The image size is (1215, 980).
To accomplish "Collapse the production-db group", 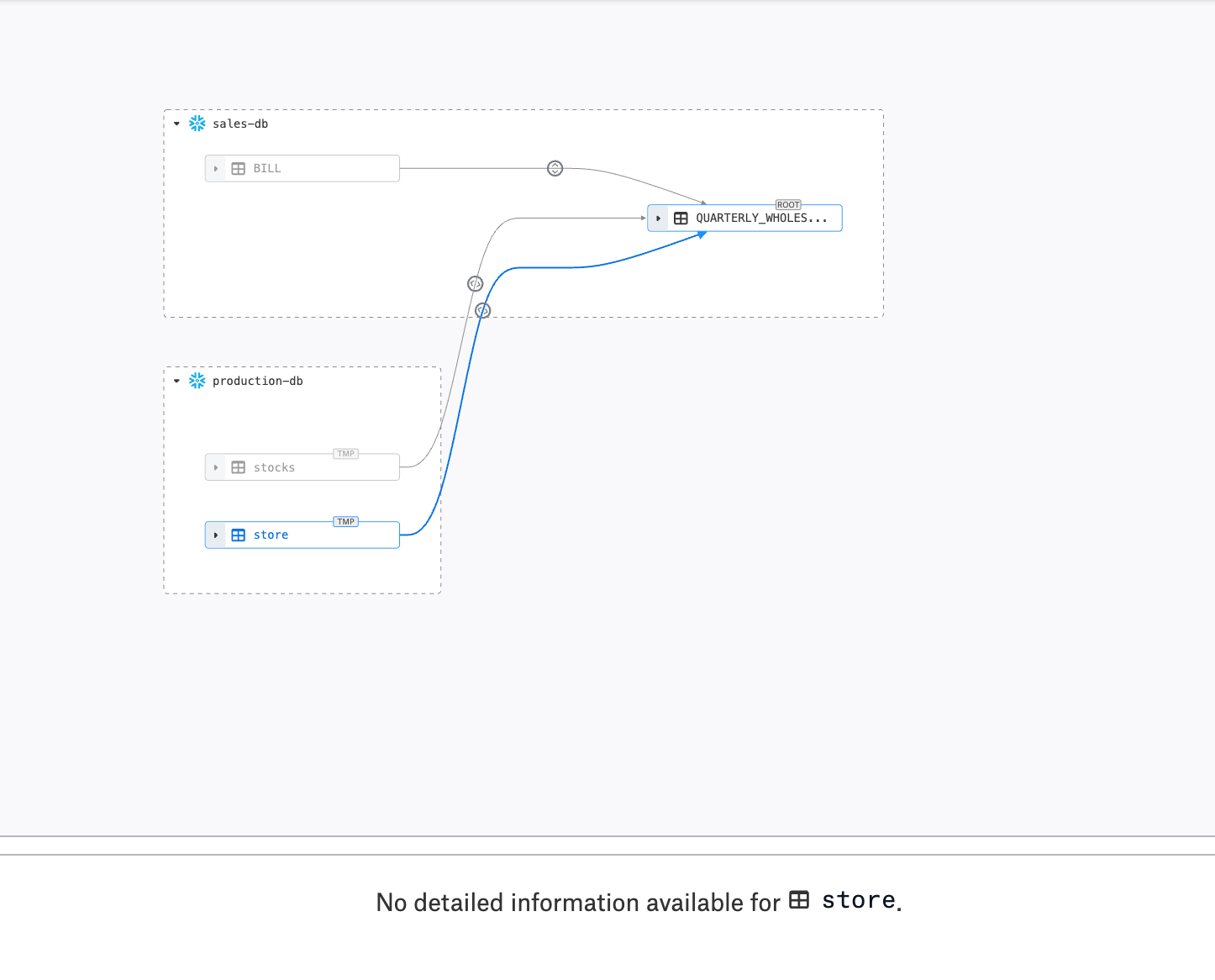I will pos(177,381).
